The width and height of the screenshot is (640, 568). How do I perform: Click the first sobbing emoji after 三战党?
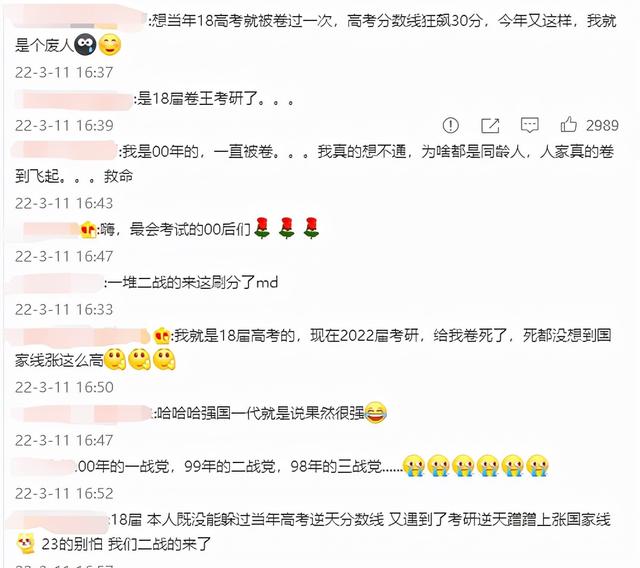click(414, 466)
